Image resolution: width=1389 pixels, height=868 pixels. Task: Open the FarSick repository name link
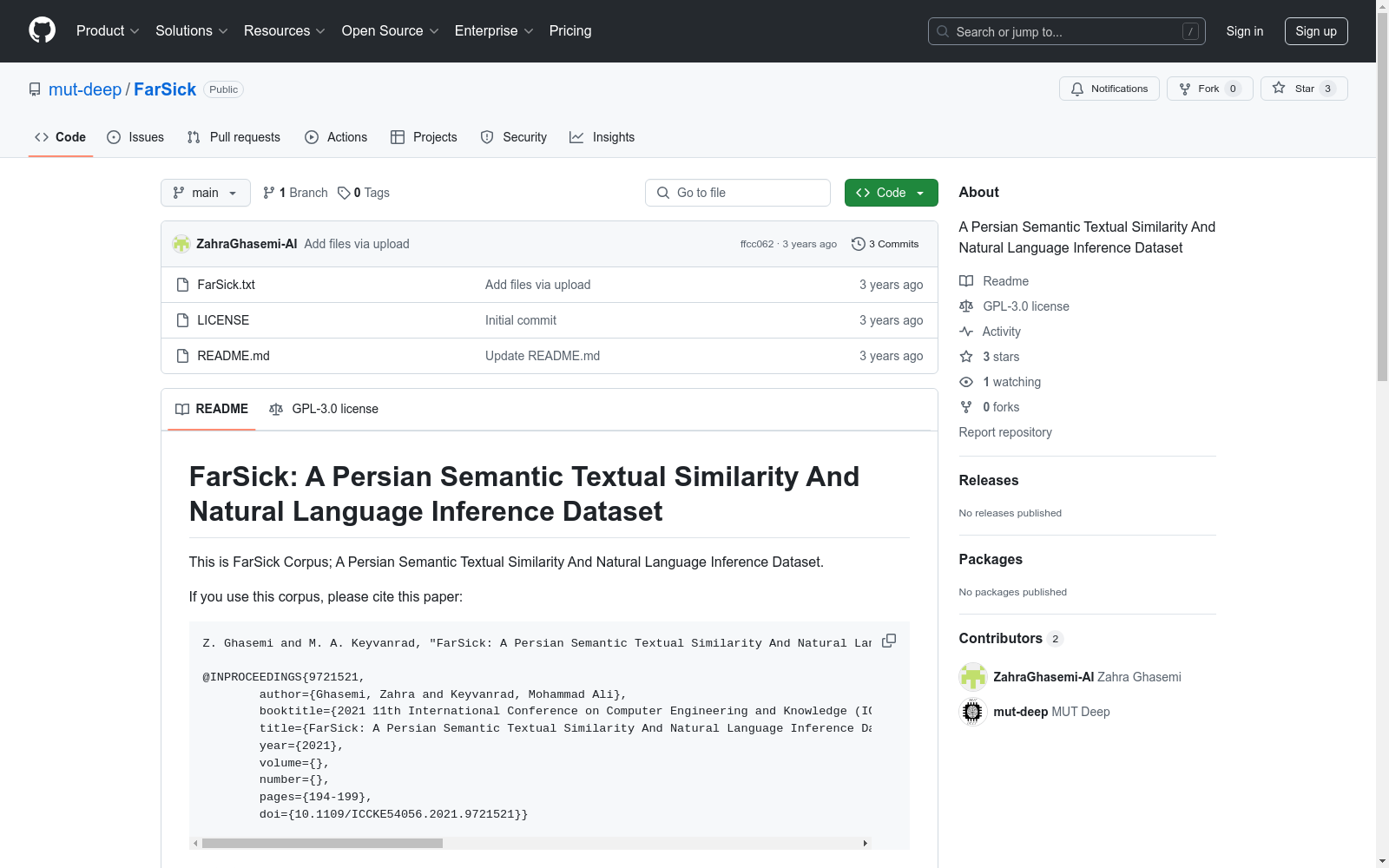point(165,89)
